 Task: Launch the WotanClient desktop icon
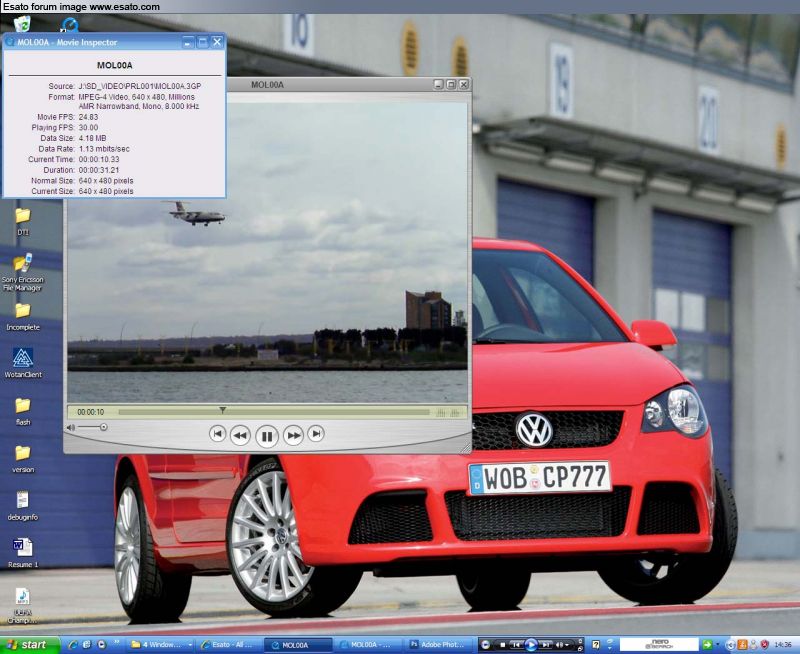coord(23,363)
